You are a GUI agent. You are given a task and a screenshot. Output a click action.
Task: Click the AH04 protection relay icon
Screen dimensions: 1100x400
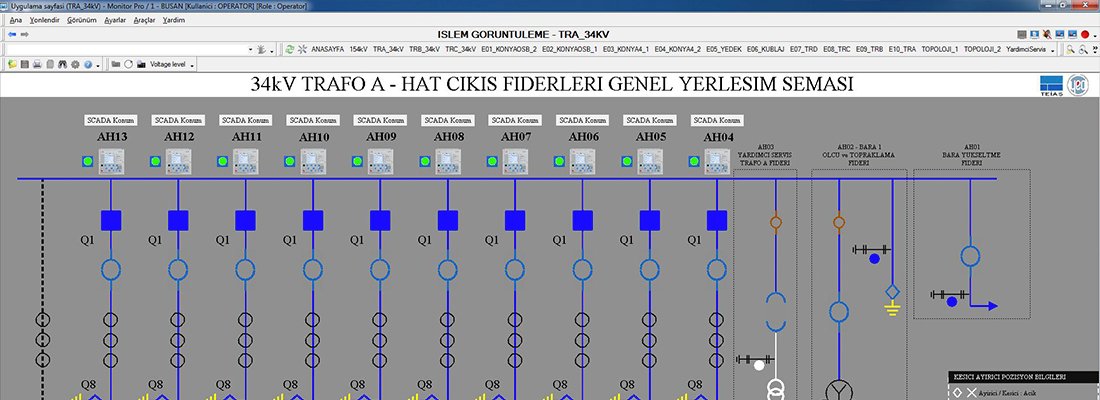coord(717,159)
